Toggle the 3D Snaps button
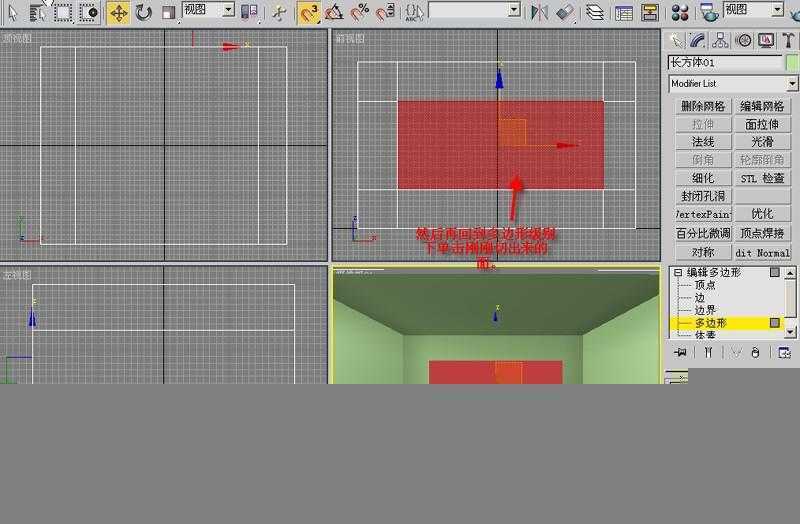The width and height of the screenshot is (800, 524). coord(309,12)
